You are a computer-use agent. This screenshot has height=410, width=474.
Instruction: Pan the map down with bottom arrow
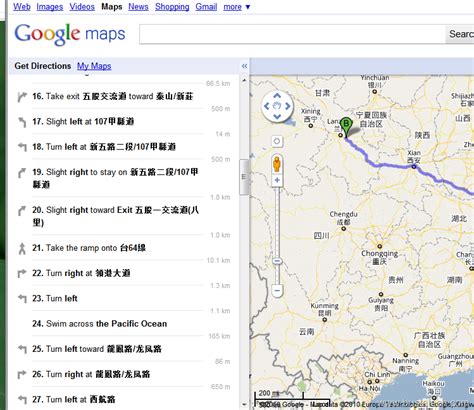(277, 116)
